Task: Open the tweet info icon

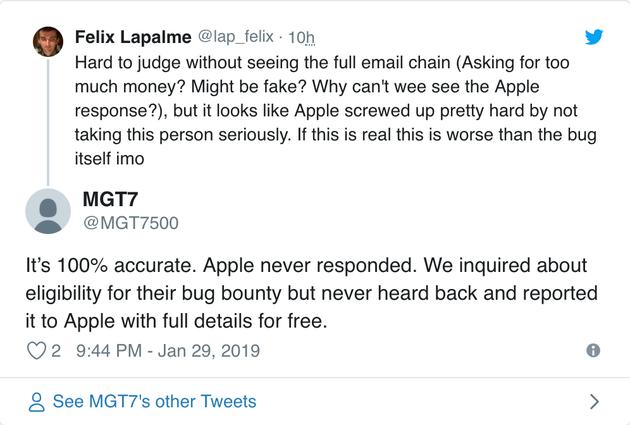Action: (x=593, y=351)
